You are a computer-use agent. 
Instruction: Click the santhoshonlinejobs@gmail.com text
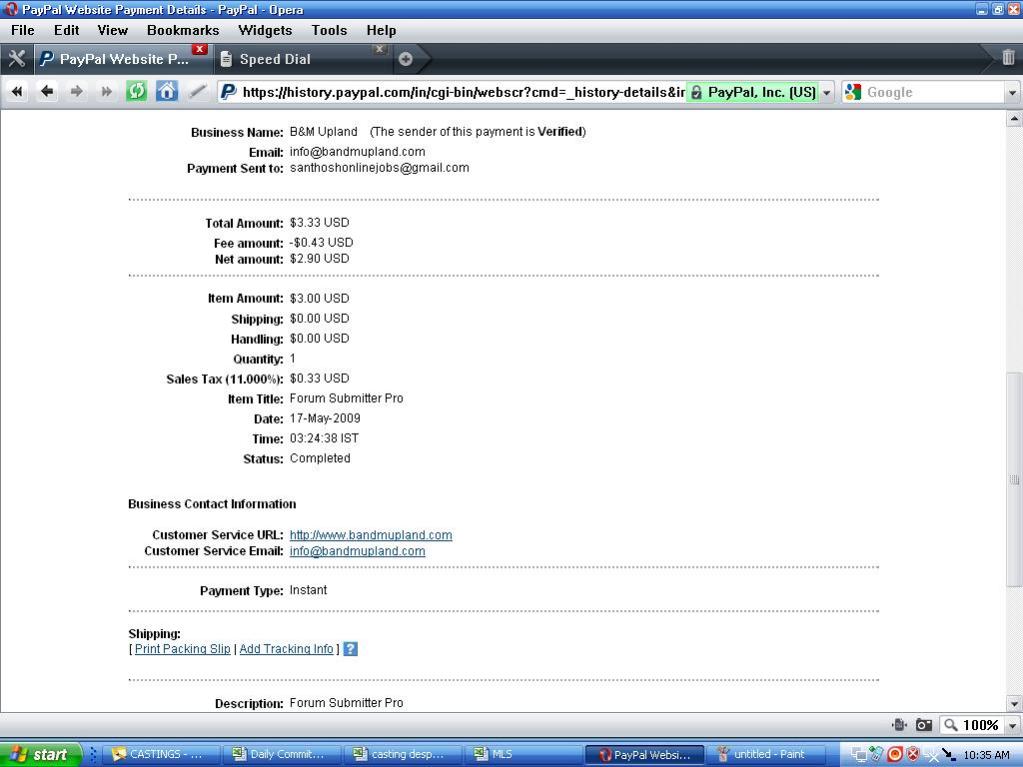coord(379,168)
